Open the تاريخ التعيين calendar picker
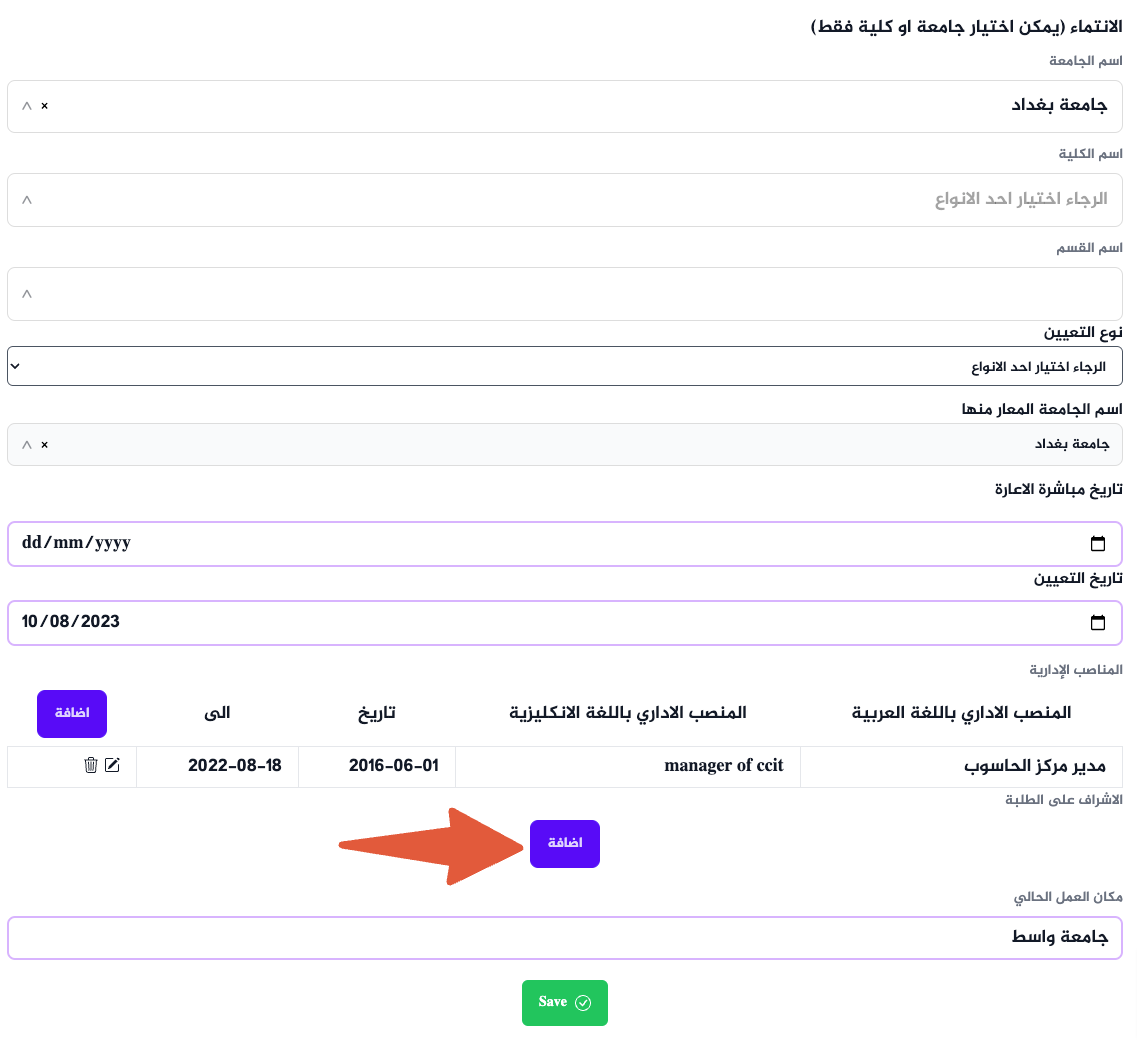Screen dimensions: 1137x1057 [x=1098, y=622]
